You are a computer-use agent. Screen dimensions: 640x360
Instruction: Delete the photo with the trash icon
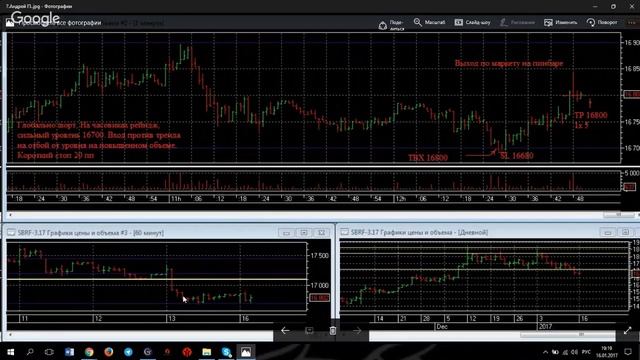click(333, 331)
